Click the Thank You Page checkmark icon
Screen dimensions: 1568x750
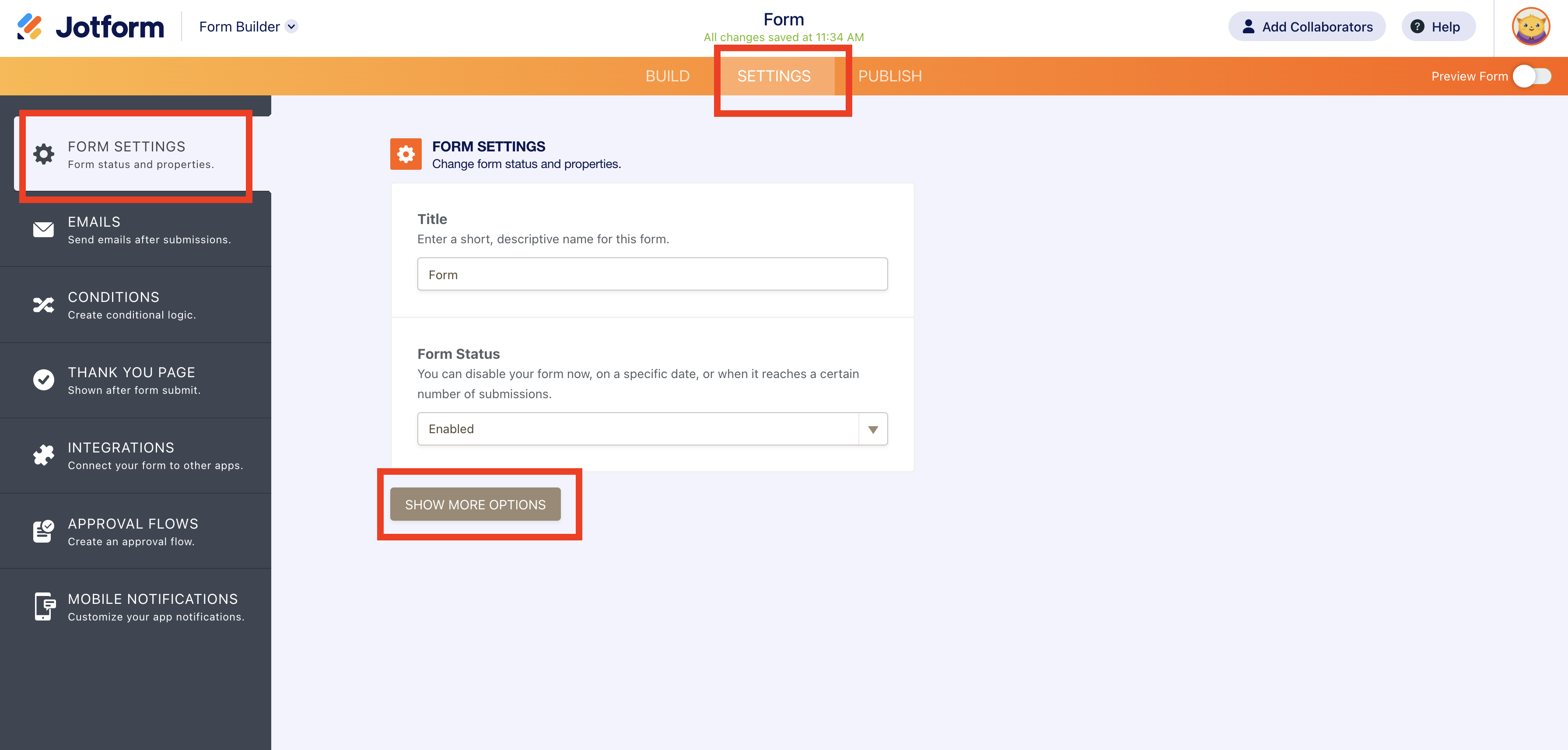pyautogui.click(x=43, y=380)
